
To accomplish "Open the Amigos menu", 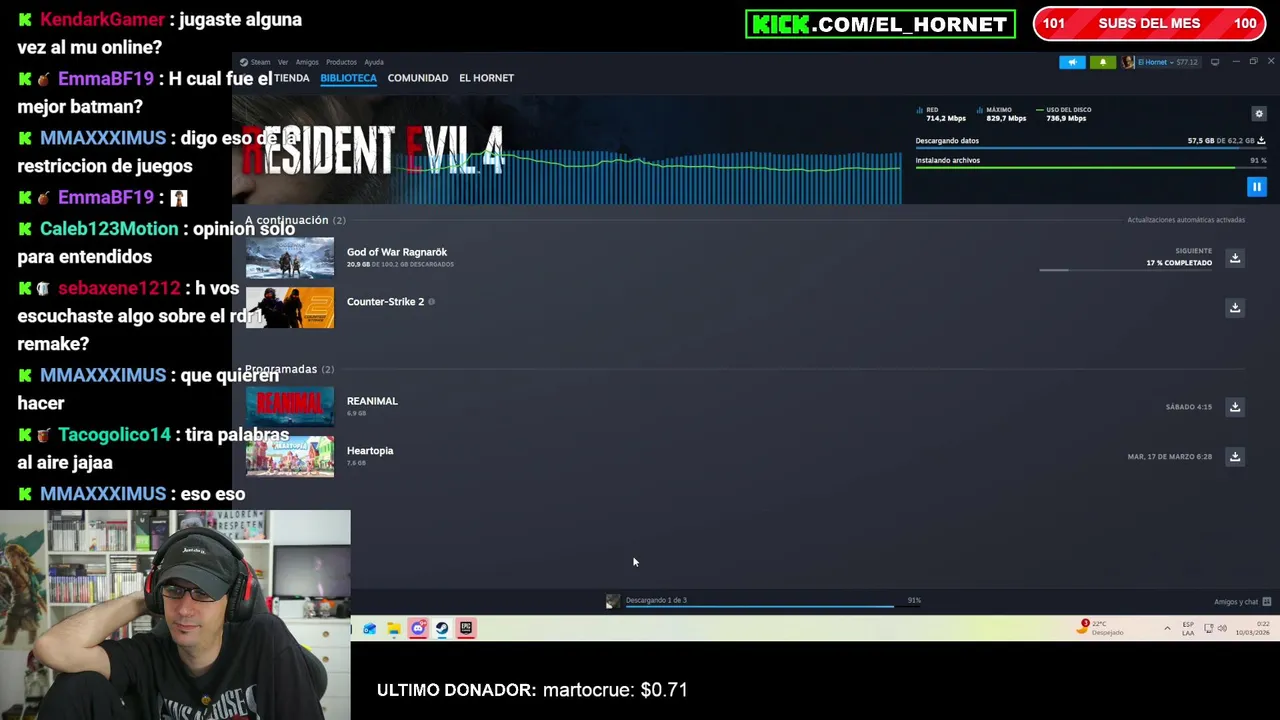I will (307, 62).
